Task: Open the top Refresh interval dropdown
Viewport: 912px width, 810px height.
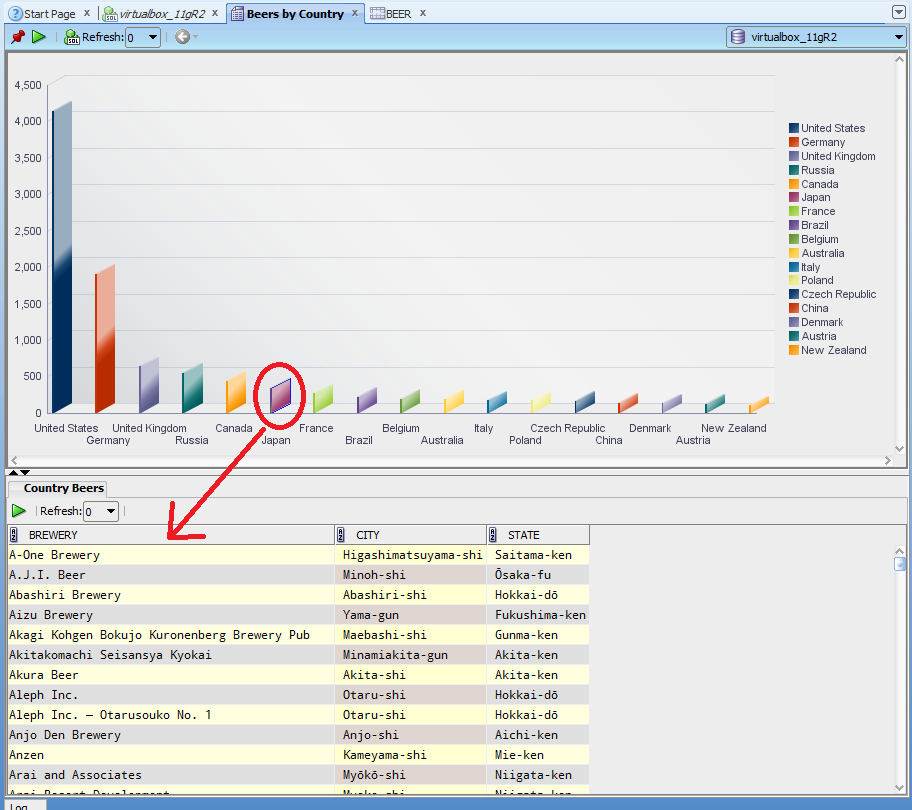Action: tap(152, 37)
